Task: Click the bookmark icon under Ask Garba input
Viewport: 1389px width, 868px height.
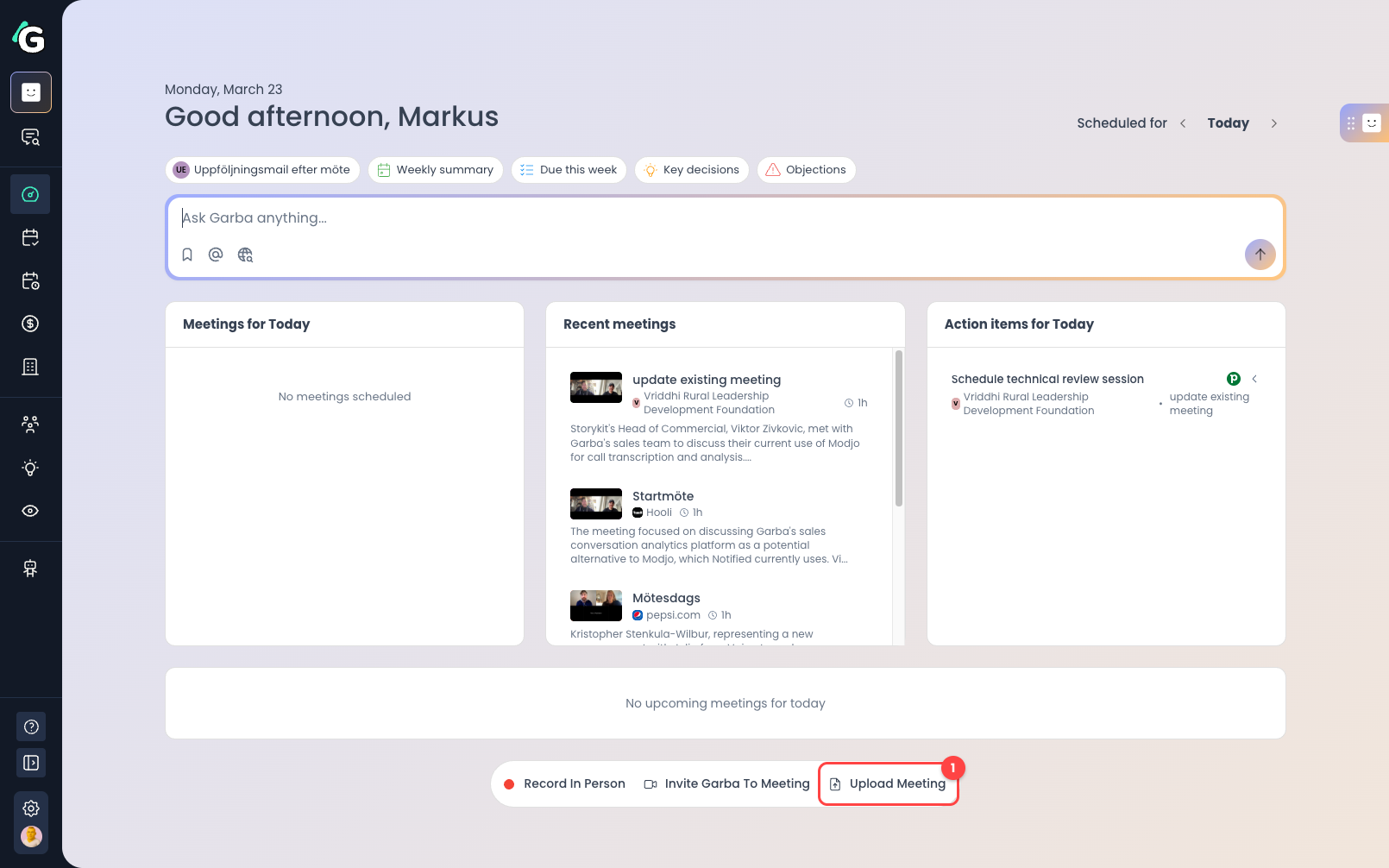Action: tap(187, 255)
